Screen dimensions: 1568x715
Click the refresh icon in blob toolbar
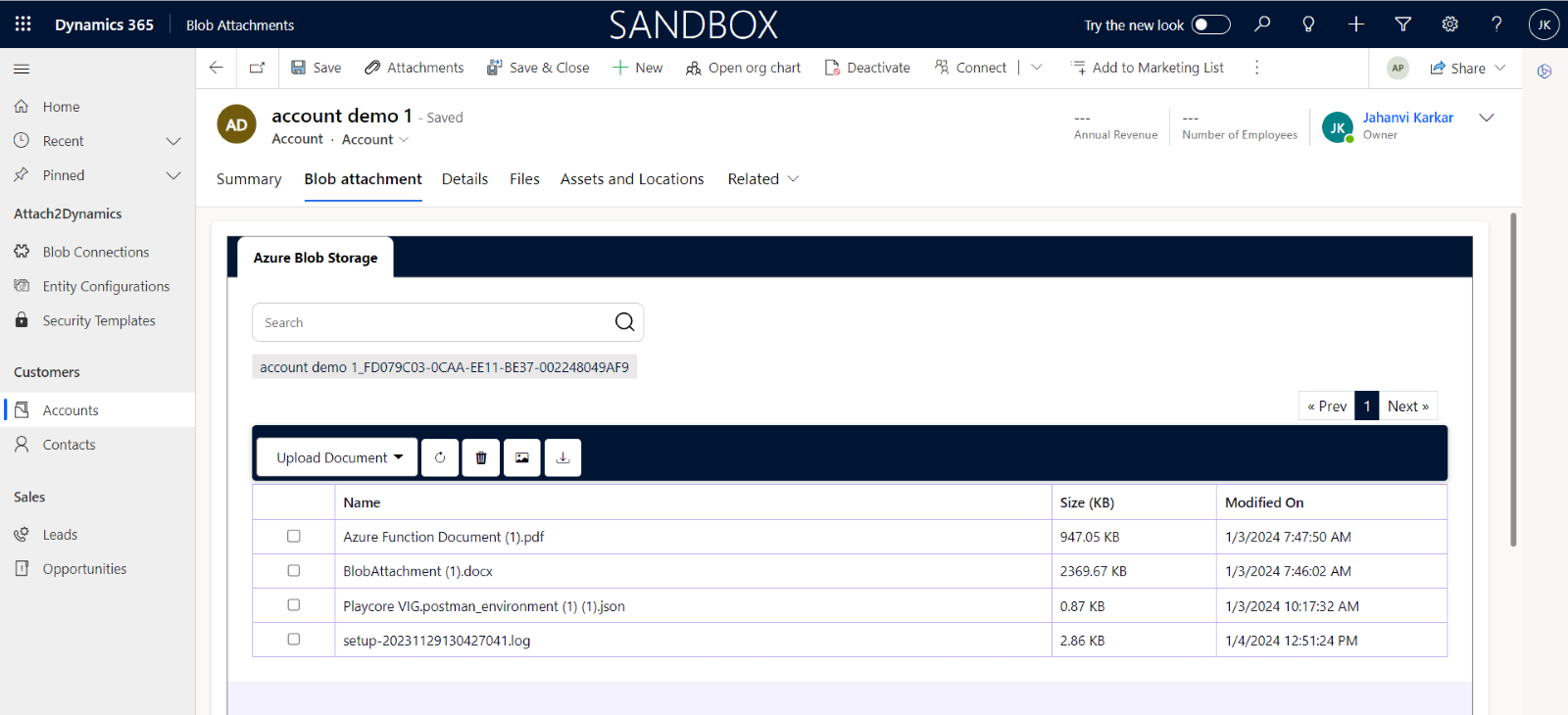[x=440, y=457]
